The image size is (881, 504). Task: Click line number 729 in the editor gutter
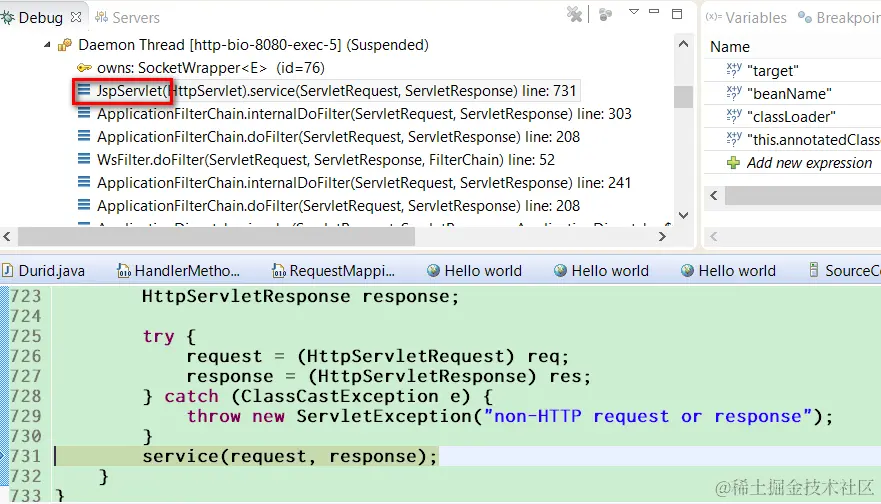[26, 416]
